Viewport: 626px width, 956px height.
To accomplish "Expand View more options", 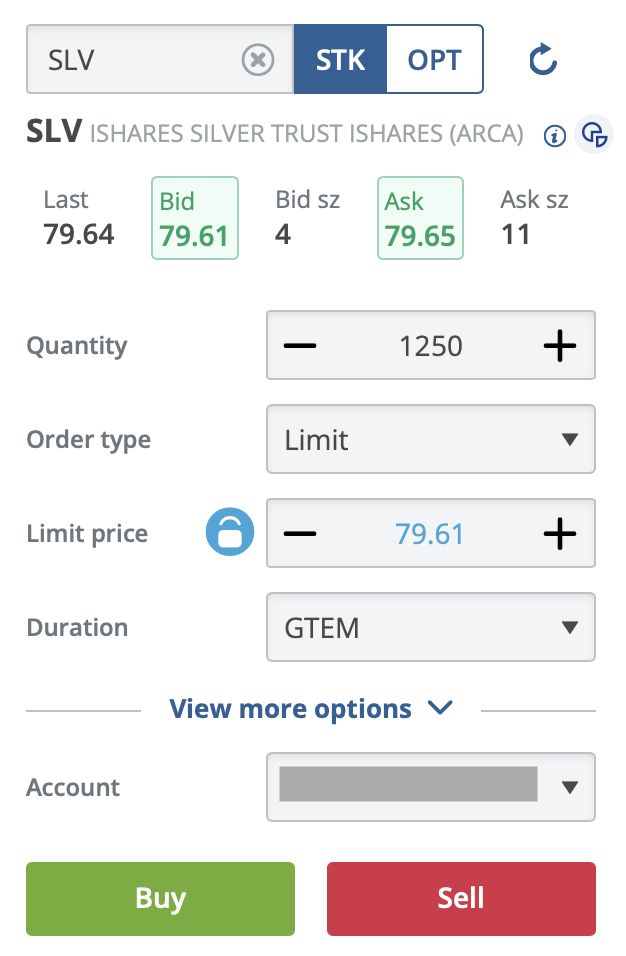I will 311,709.
